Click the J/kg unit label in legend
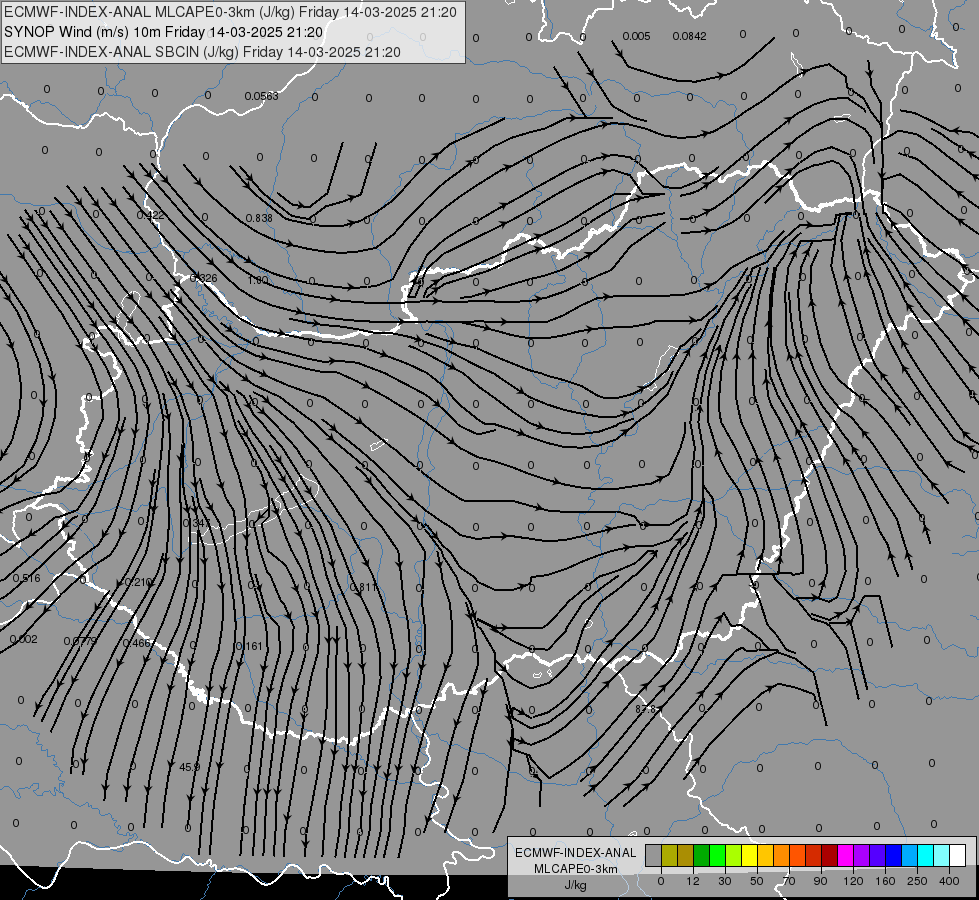This screenshot has height=900, width=979. tap(576, 885)
